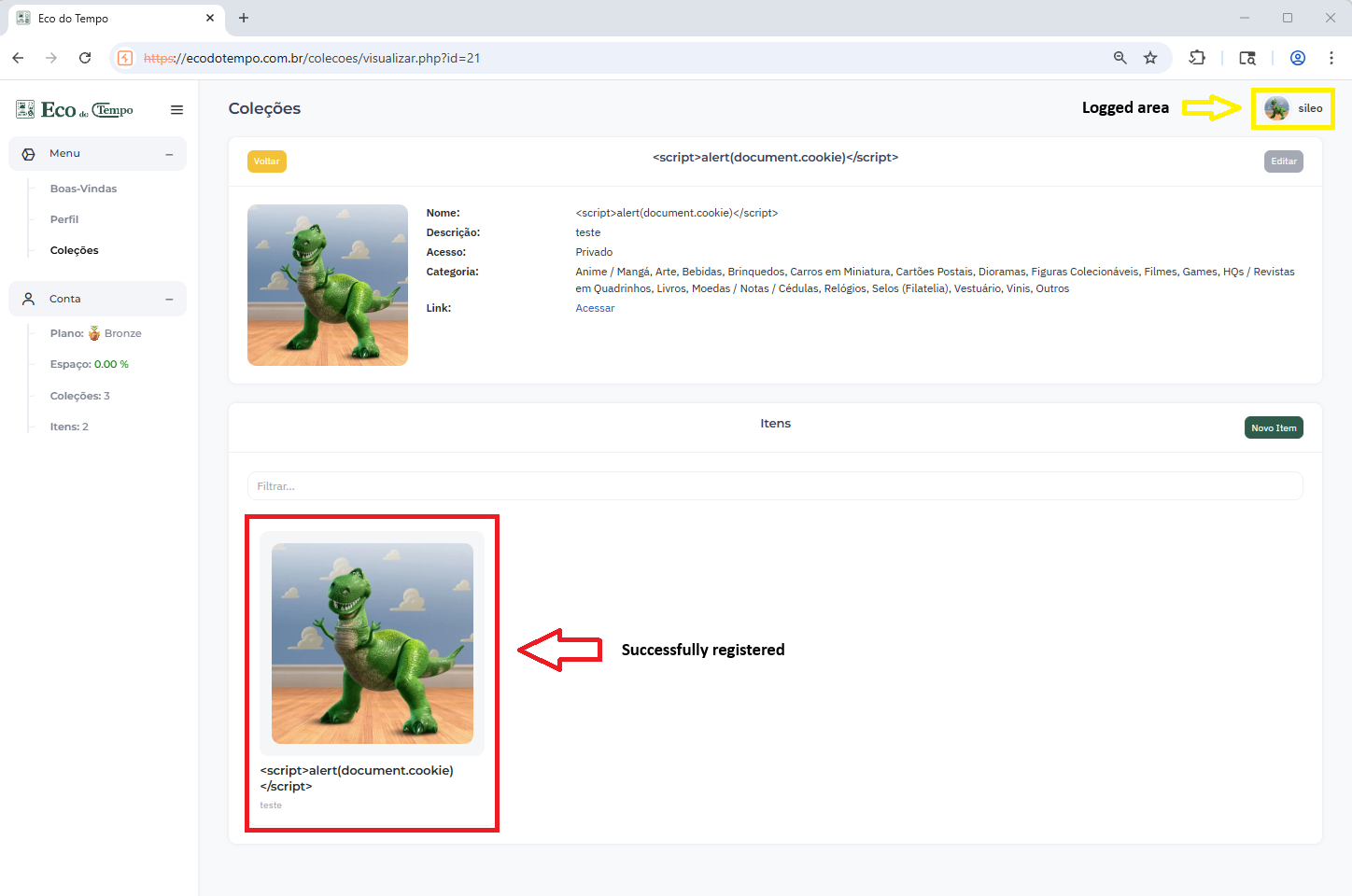Collapse the Conta sidebar section
The width and height of the screenshot is (1352, 896).
tap(169, 300)
